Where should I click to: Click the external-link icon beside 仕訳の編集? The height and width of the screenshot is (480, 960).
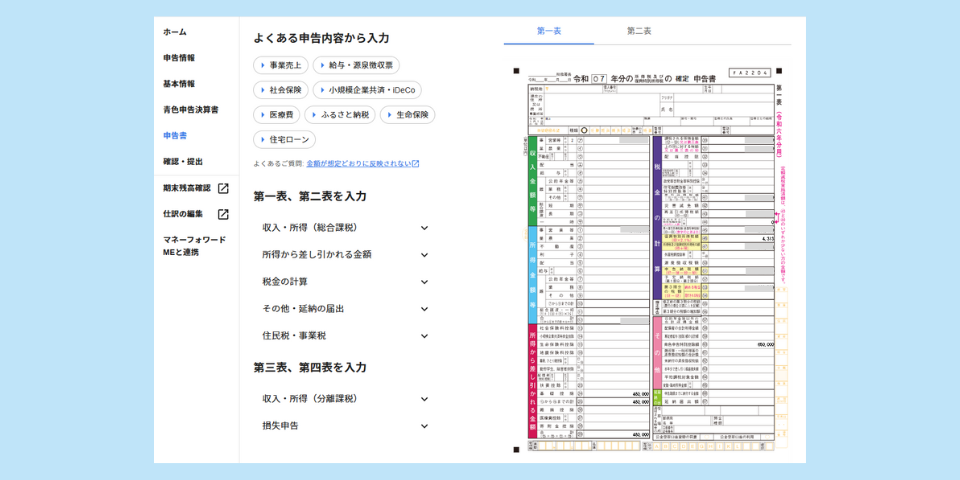coord(223,214)
